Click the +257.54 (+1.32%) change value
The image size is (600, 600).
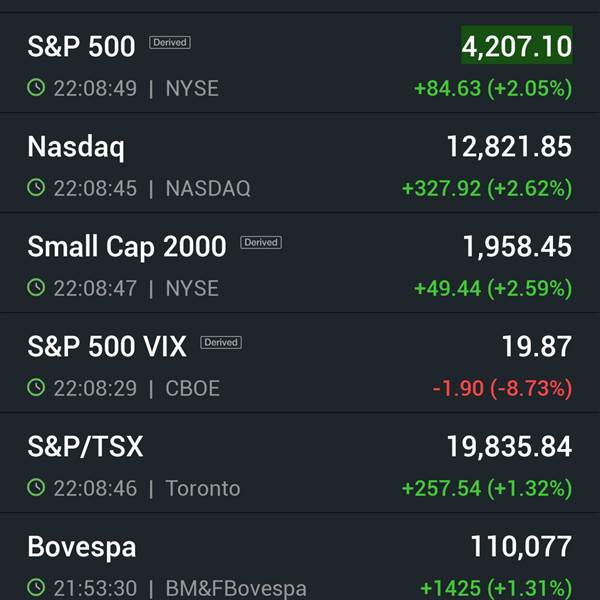pyautogui.click(x=487, y=488)
